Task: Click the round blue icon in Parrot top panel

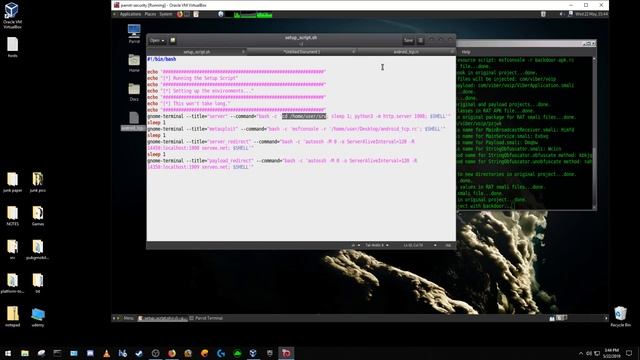Action: (x=221, y=14)
